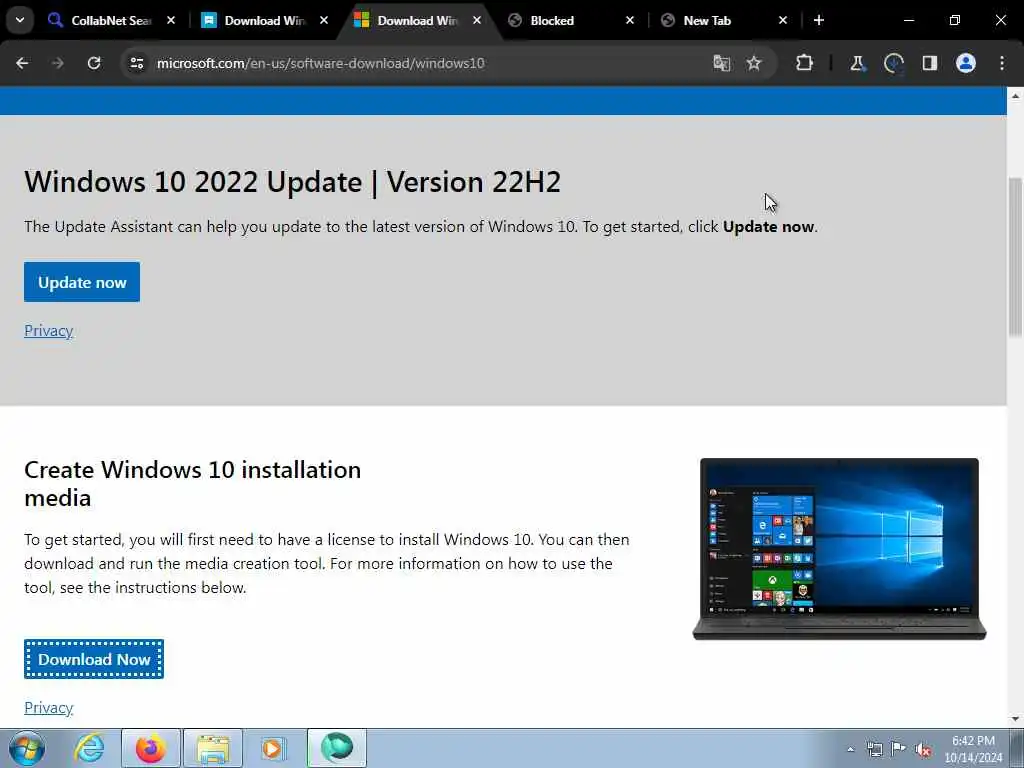Open Windows Media Player on taskbar
The height and width of the screenshot is (768, 1024).
[x=274, y=748]
